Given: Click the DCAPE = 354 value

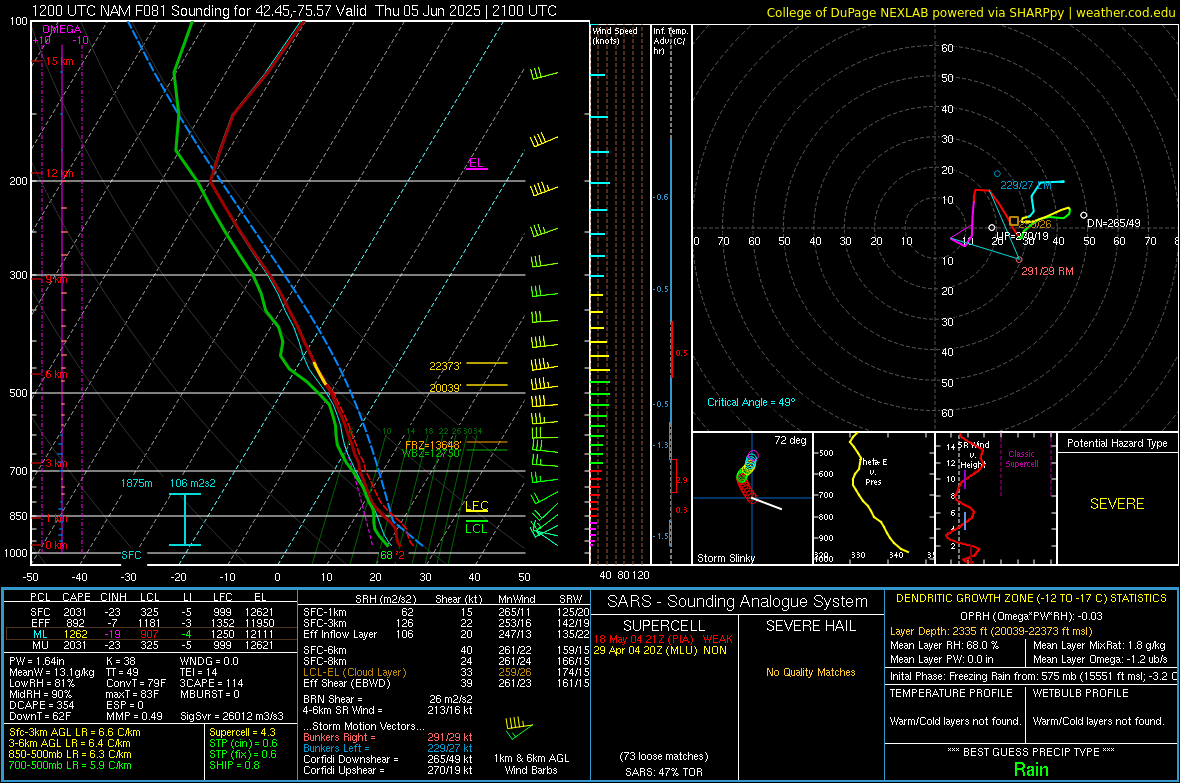Looking at the screenshot, I should [x=41, y=705].
